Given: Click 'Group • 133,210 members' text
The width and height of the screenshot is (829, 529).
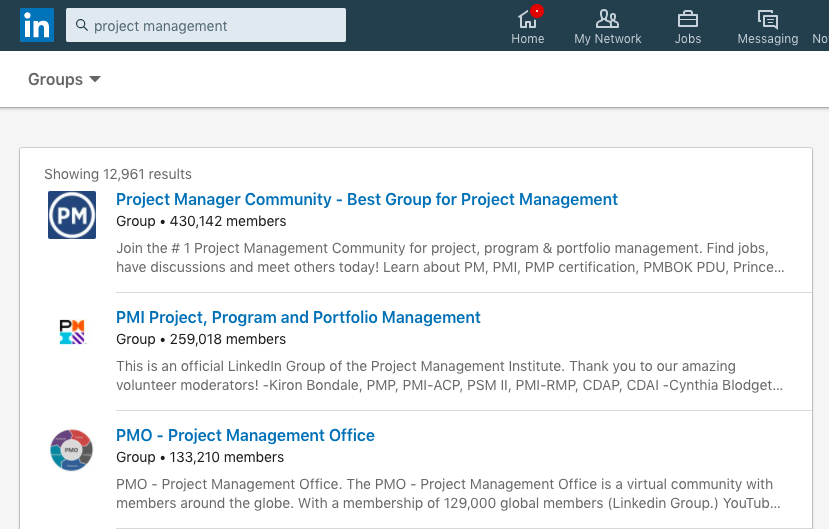Looking at the screenshot, I should coord(200,457).
